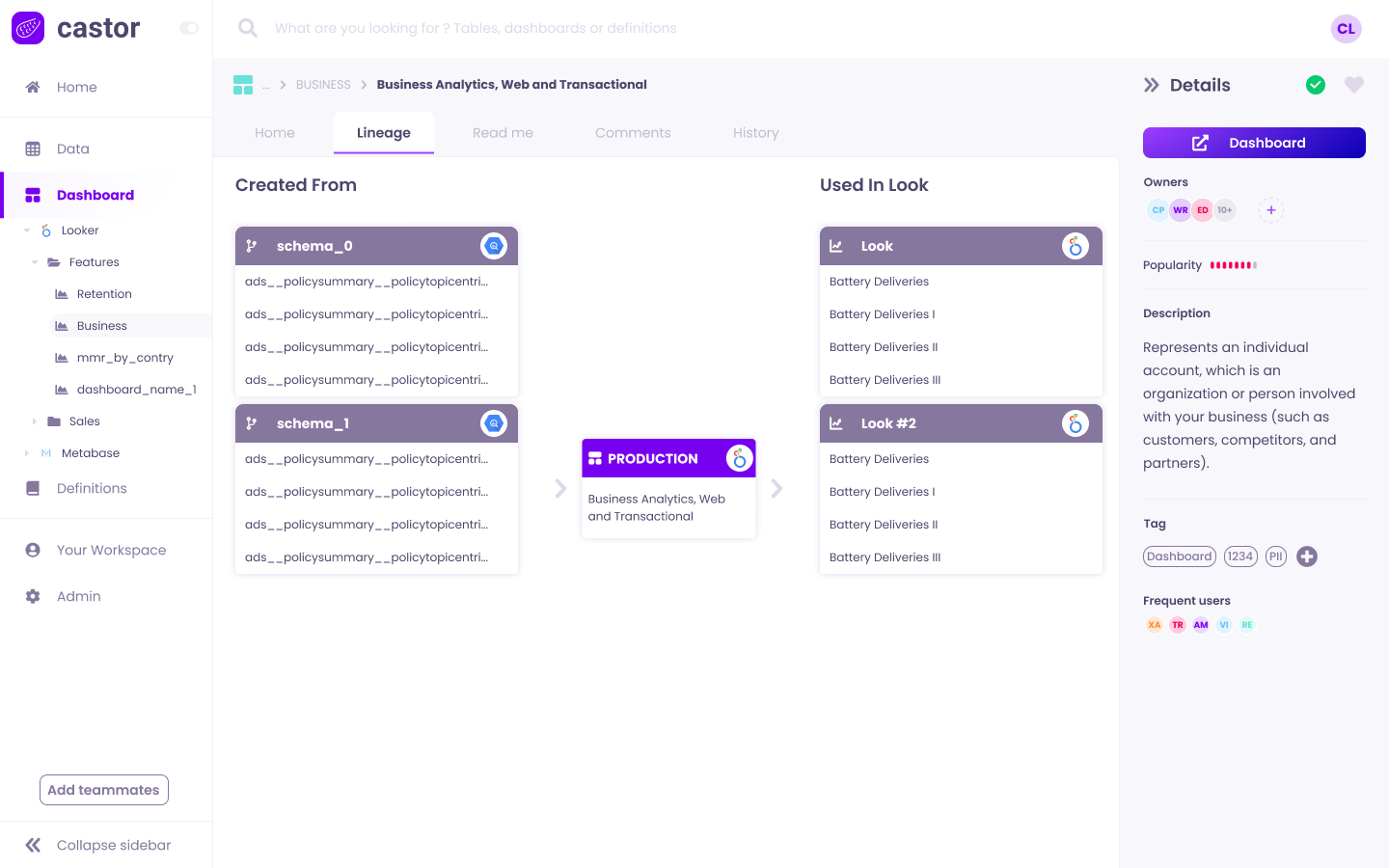Click the Definitions icon in sidebar
Viewport: 1389px width, 868px height.
(x=34, y=488)
